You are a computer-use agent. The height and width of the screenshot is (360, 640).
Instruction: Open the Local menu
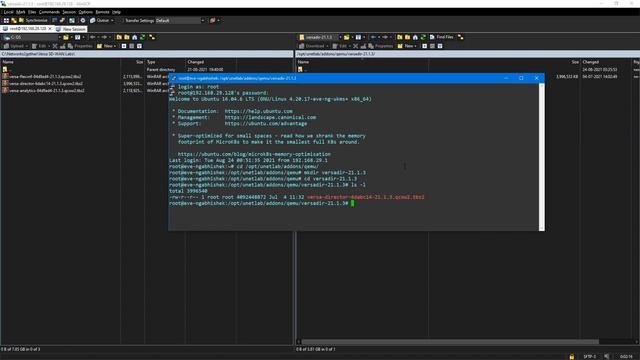[8, 12]
